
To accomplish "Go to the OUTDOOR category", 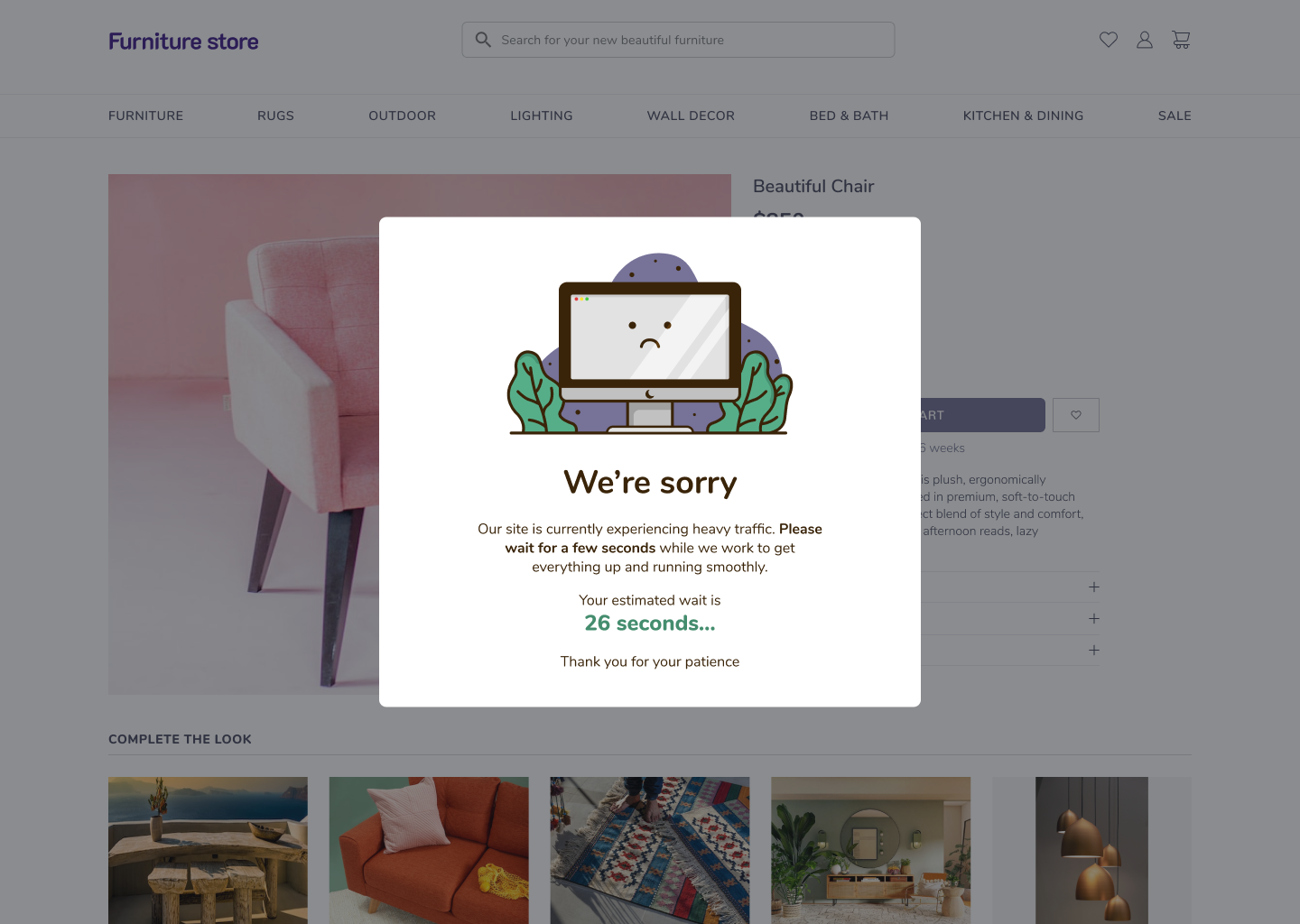I will click(402, 115).
